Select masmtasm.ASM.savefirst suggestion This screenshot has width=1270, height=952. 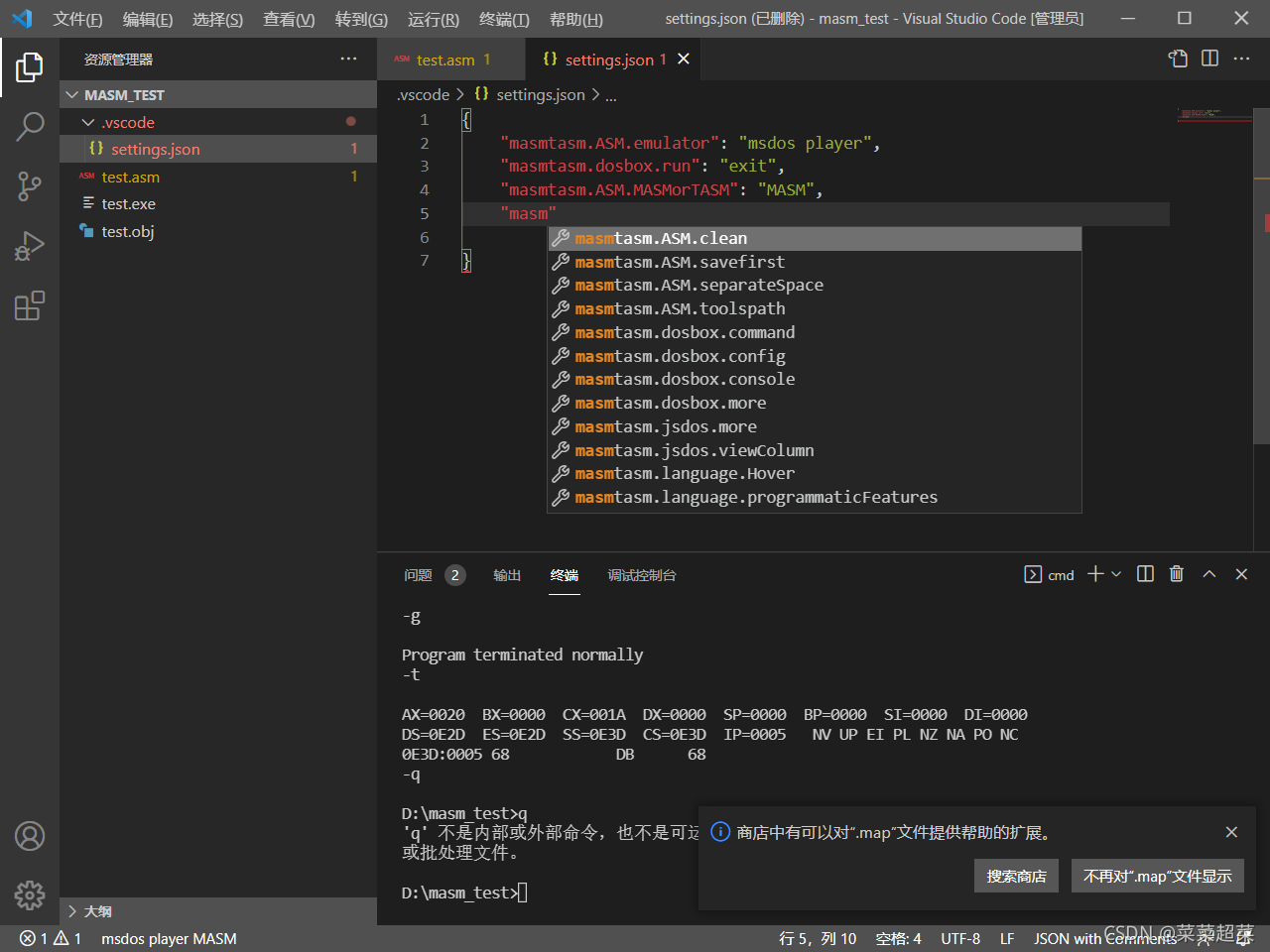(x=815, y=262)
